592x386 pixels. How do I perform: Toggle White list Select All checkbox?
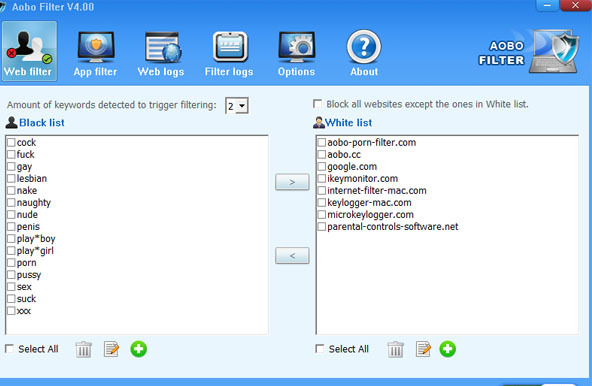pyautogui.click(x=320, y=349)
